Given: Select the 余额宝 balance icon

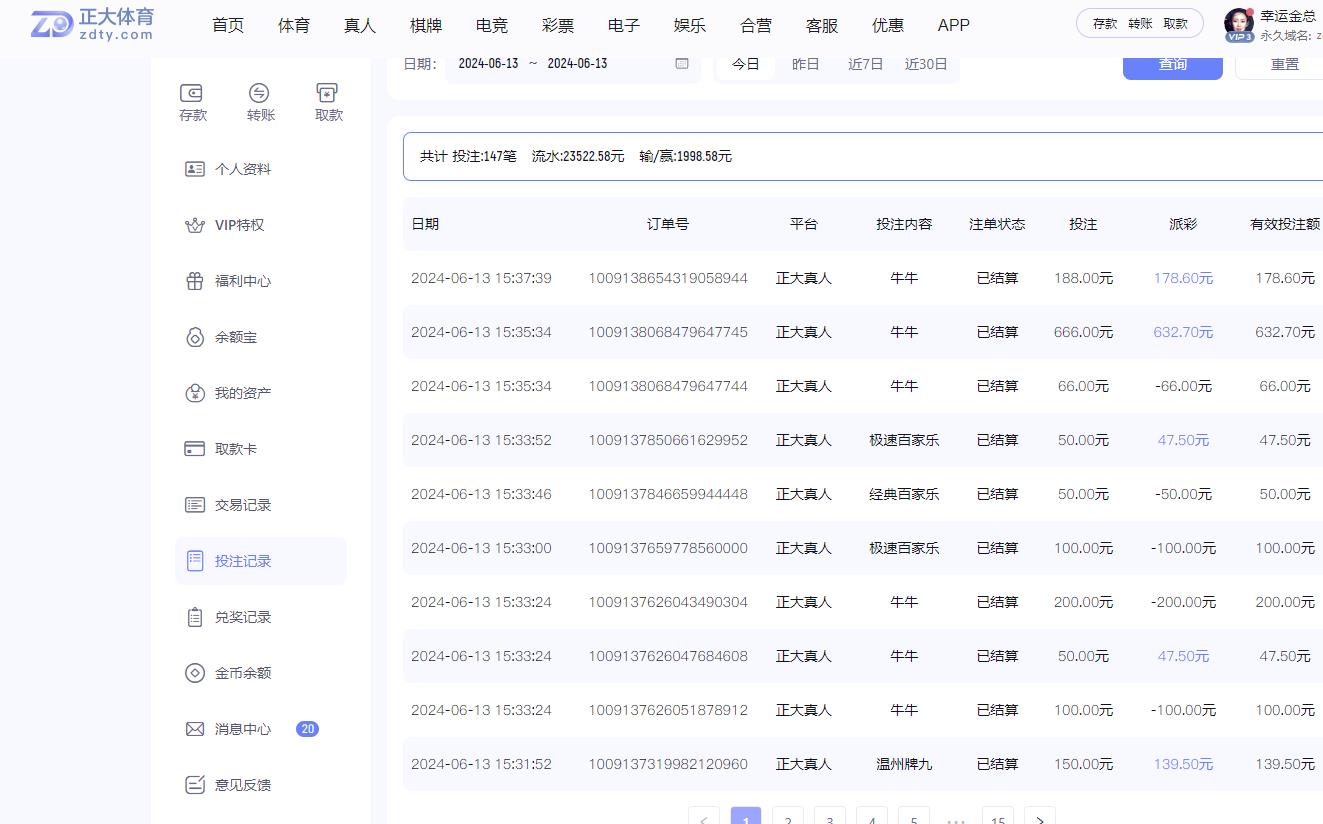Looking at the screenshot, I should (x=195, y=337).
